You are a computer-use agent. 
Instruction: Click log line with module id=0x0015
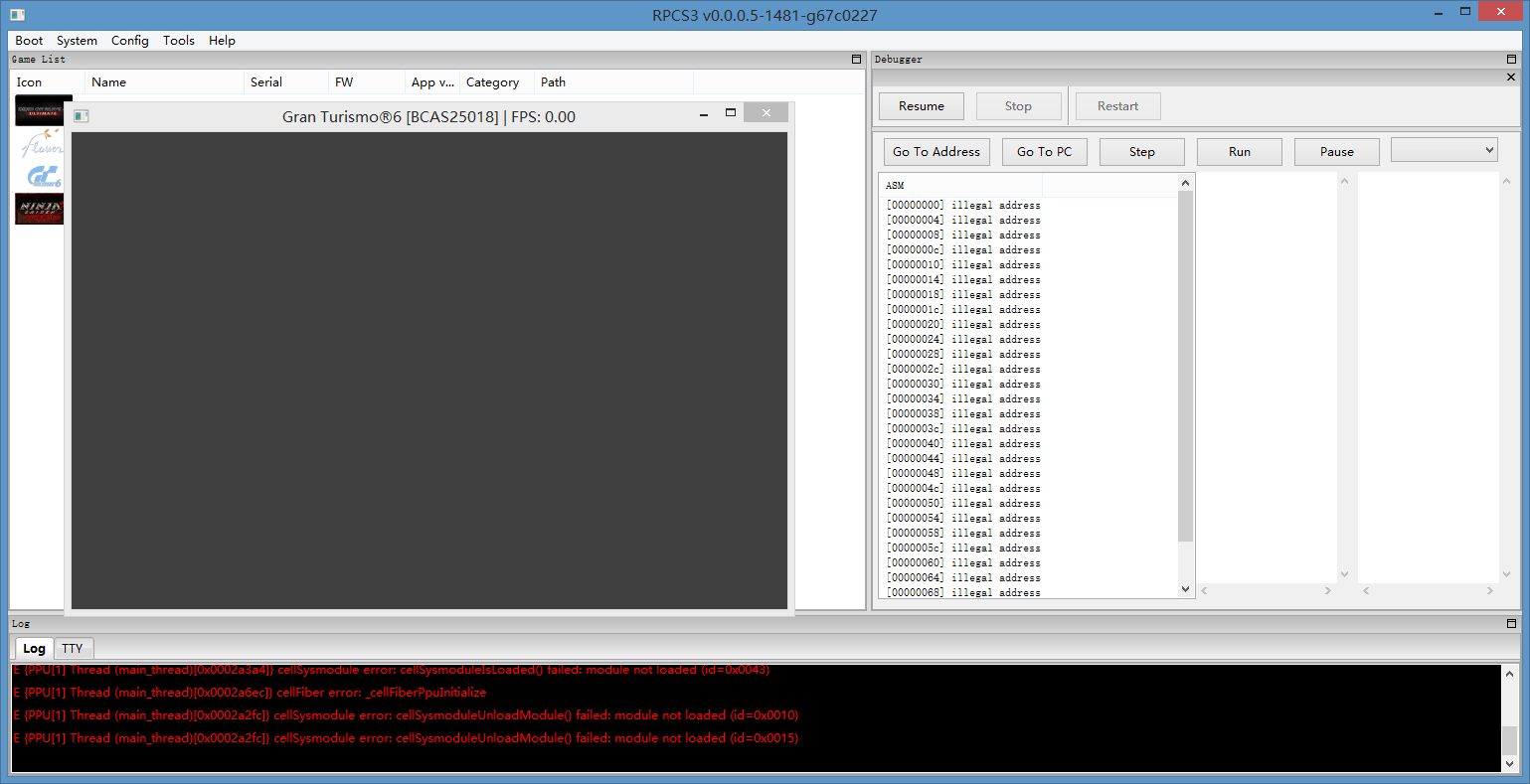point(406,738)
